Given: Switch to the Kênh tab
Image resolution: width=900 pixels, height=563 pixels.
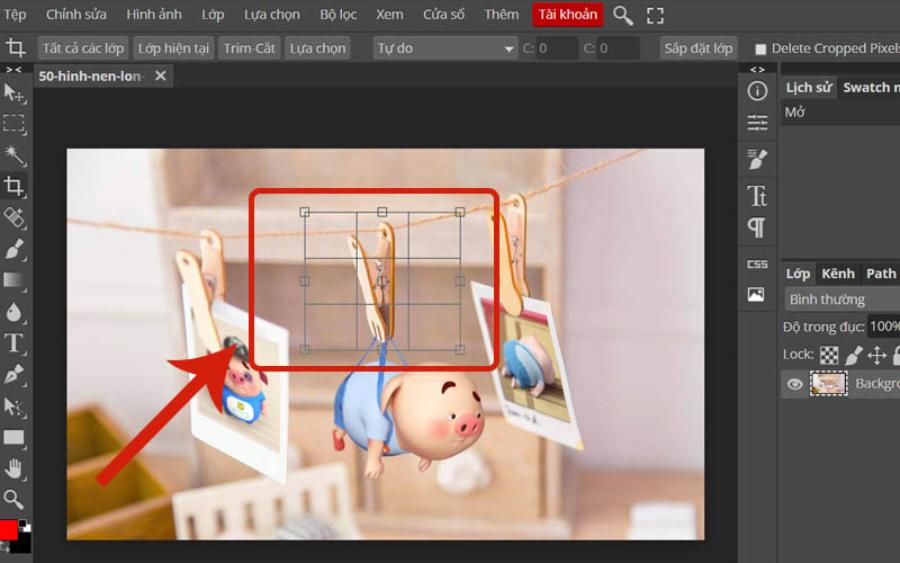Looking at the screenshot, I should [838, 273].
